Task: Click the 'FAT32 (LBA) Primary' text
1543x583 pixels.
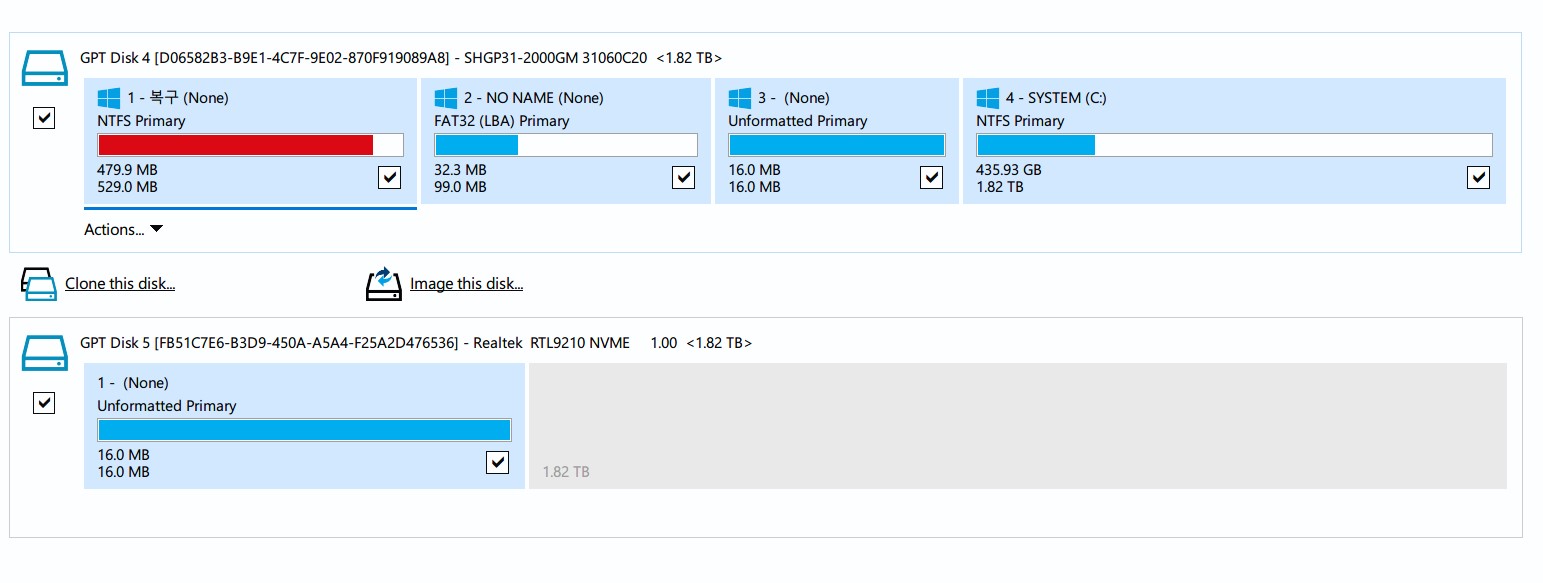Action: point(501,121)
